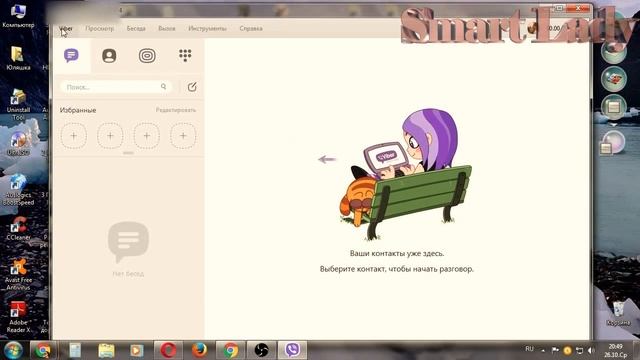Click the compose new message icon
640x360 pixels.
(192, 87)
